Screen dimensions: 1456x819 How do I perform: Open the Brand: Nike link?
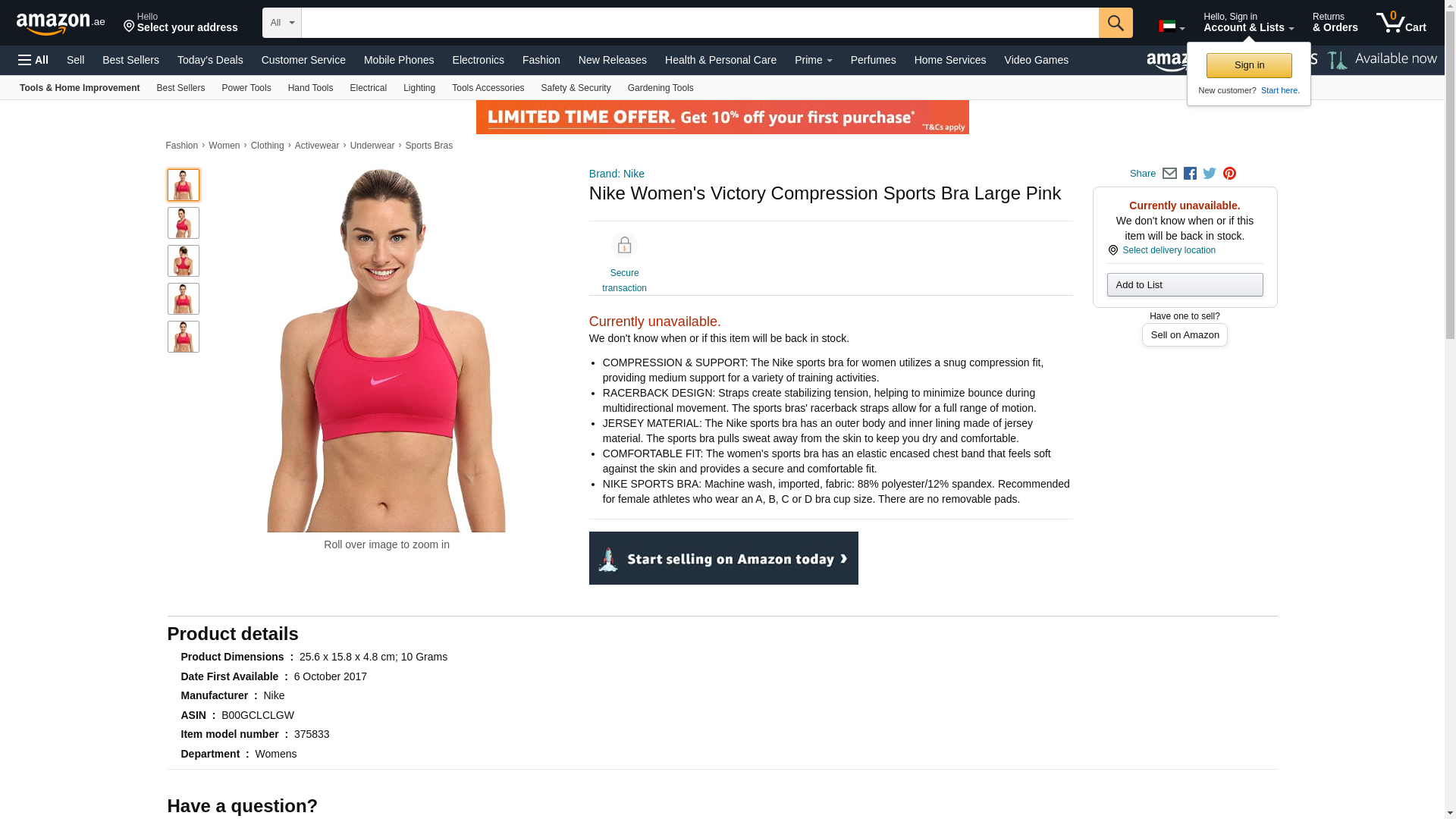click(x=617, y=174)
